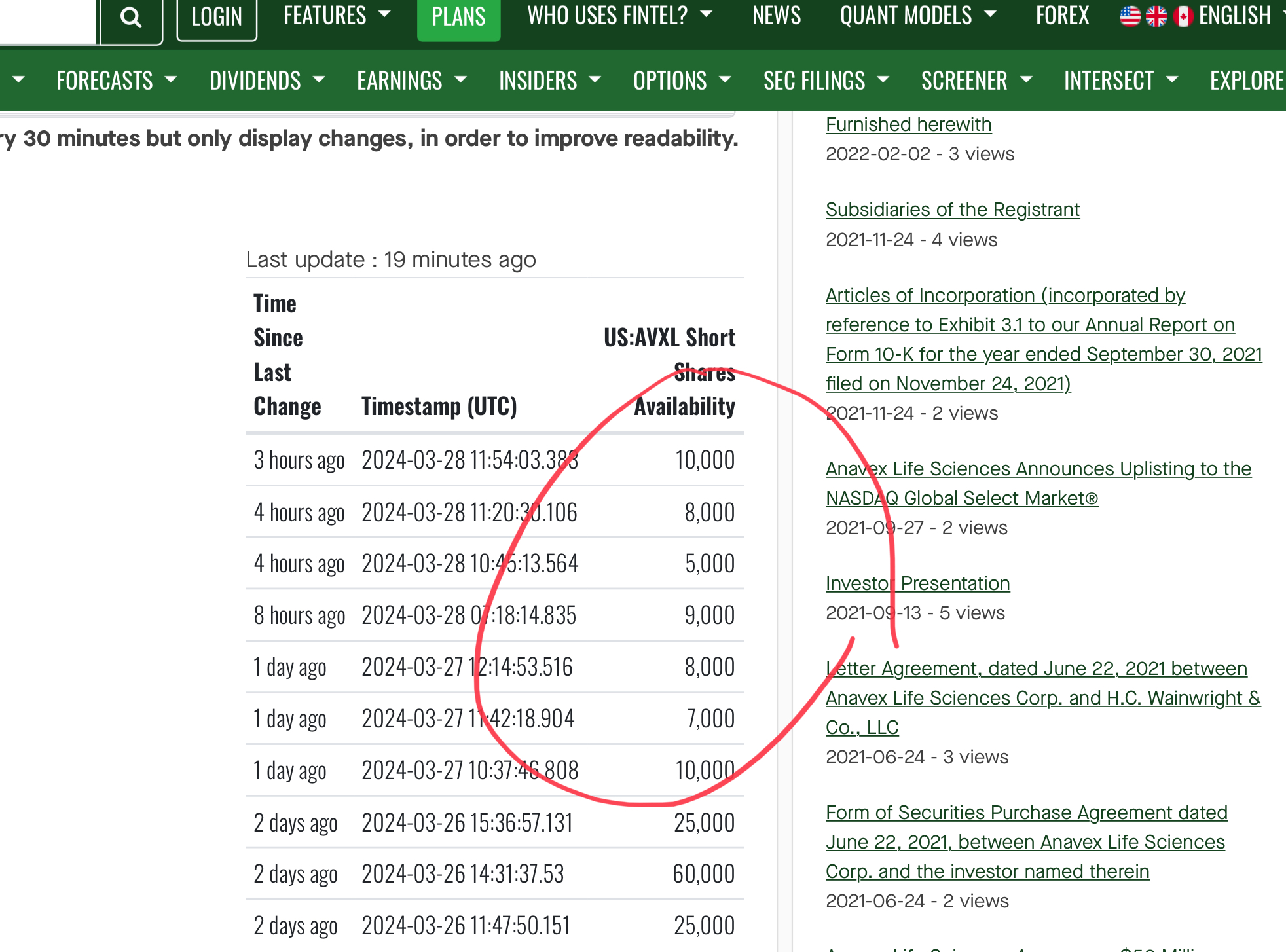
Task: Open the ENGLISH language selector
Action: pyautogui.click(x=1235, y=16)
